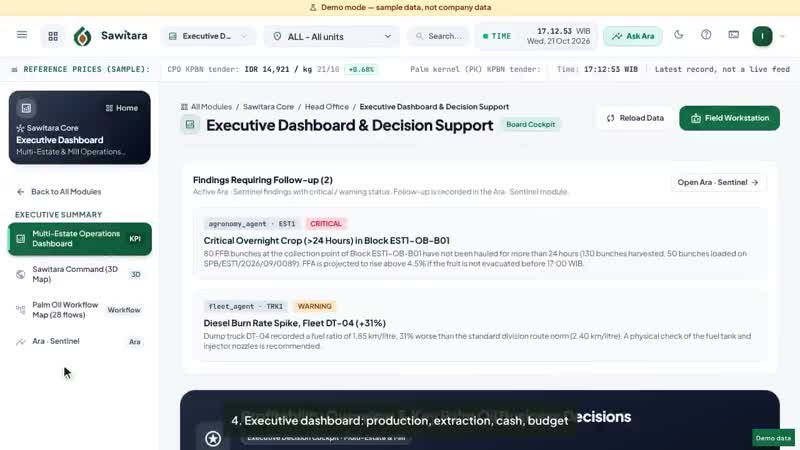Screen dimensions: 800x450
Task: Click the Board Cockpit badge
Action: [x=531, y=124]
